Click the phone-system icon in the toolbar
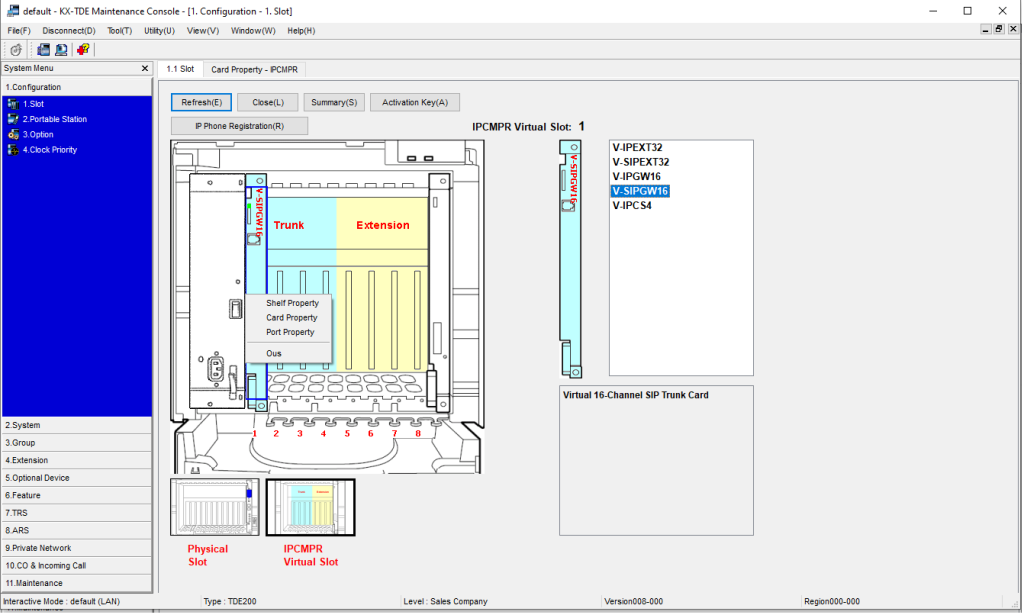 tap(44, 50)
